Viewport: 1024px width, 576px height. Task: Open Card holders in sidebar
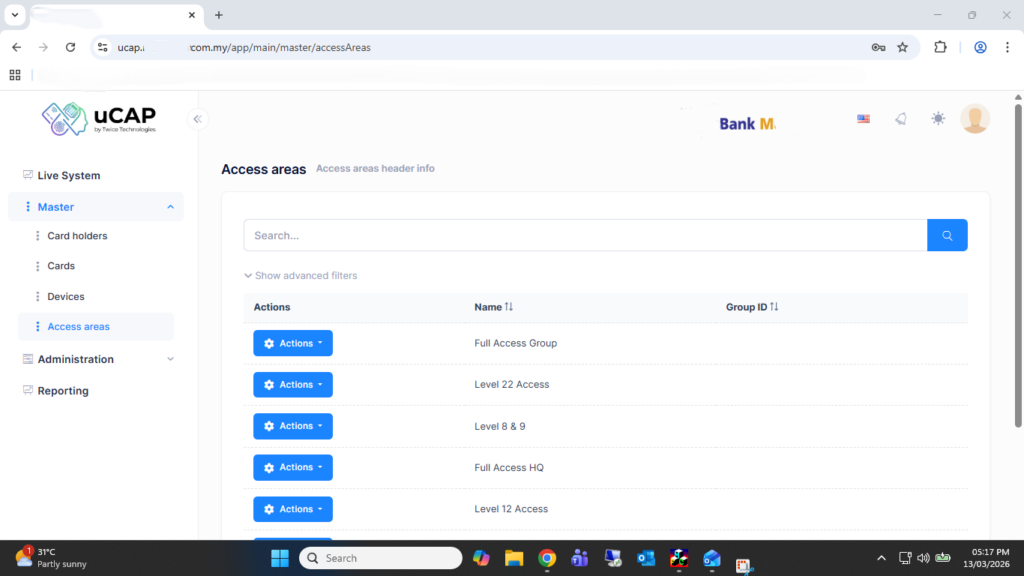77,236
